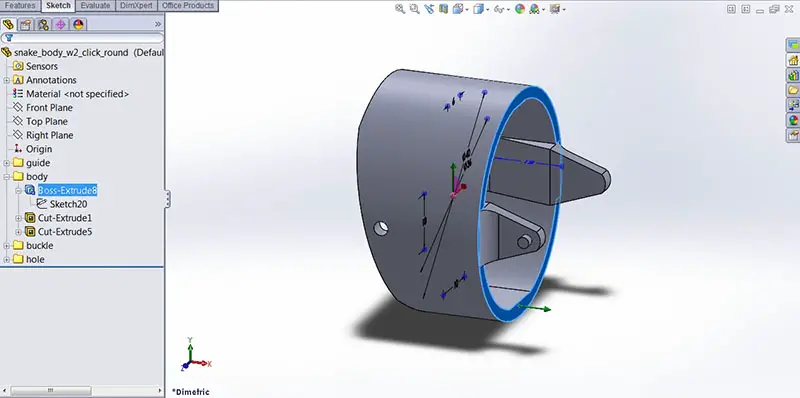800x398 pixels.
Task: Select Sketch20 in the feature tree
Action: 68,204
